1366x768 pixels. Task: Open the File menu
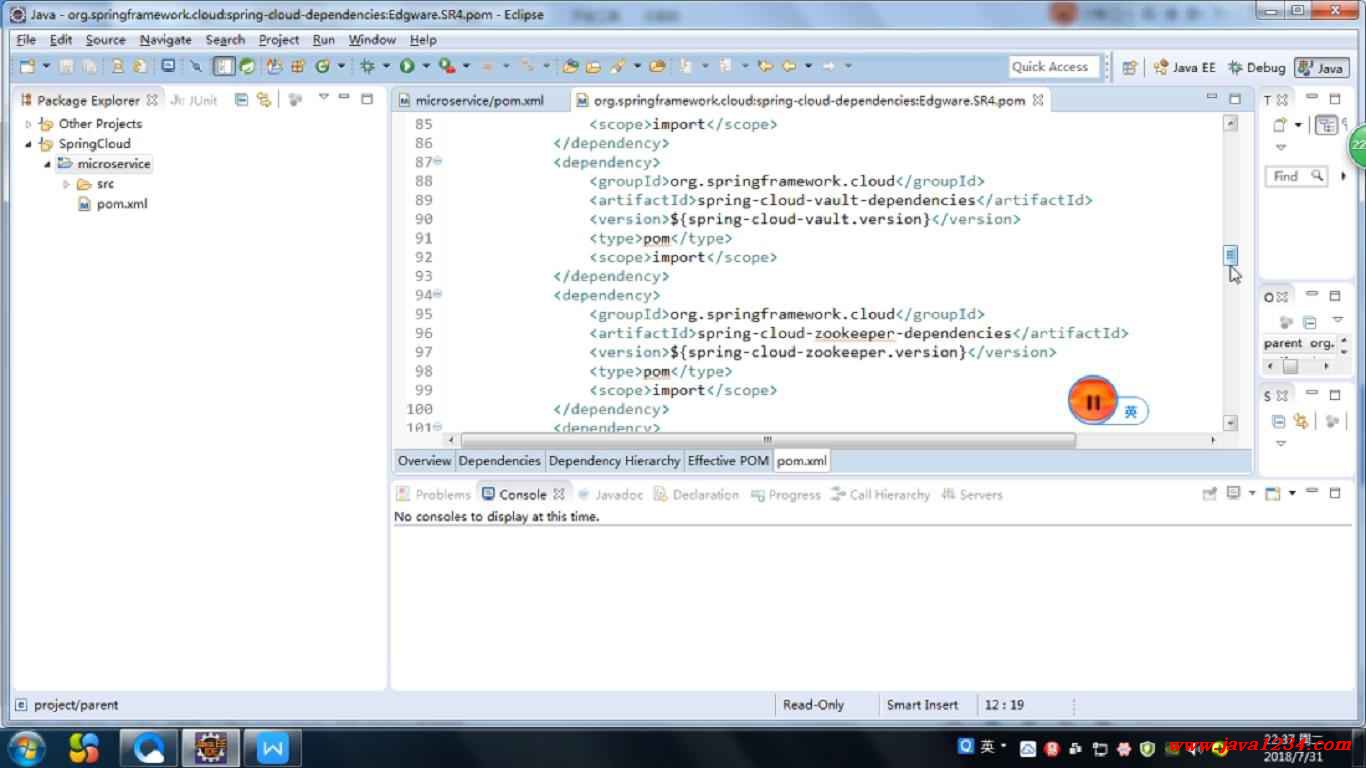pyautogui.click(x=26, y=40)
